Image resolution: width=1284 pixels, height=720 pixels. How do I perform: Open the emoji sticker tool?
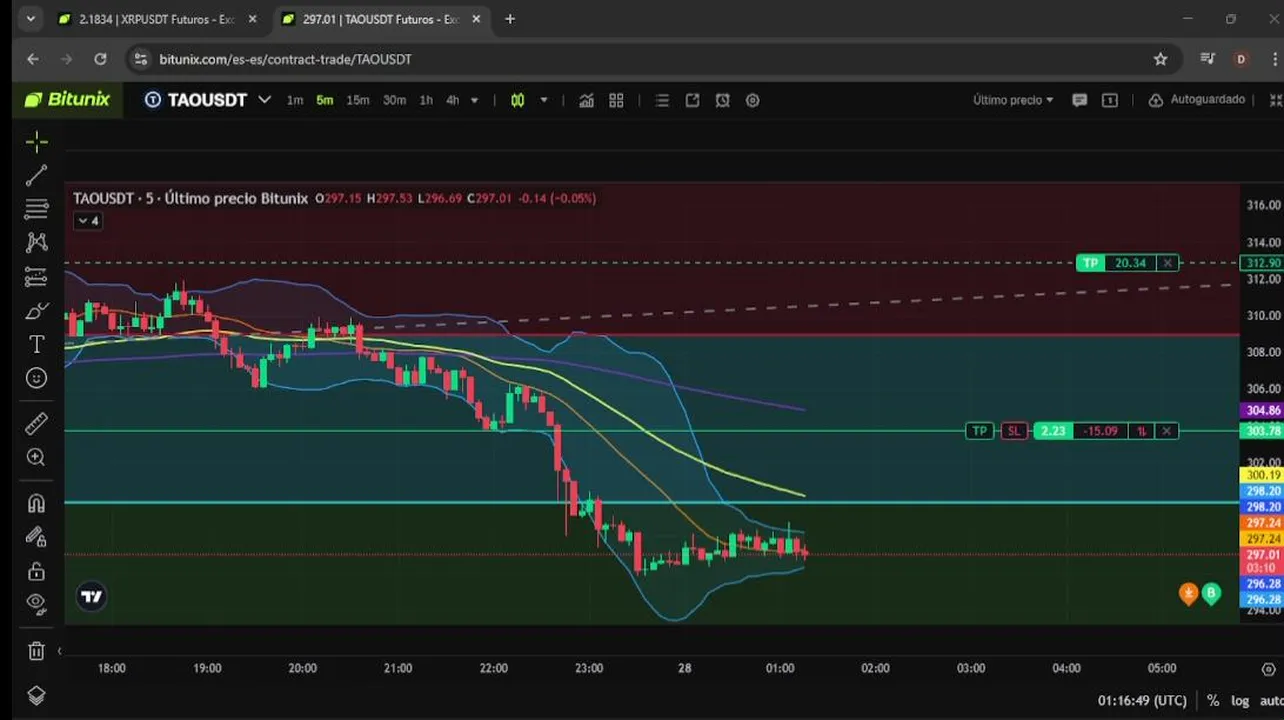pyautogui.click(x=36, y=378)
